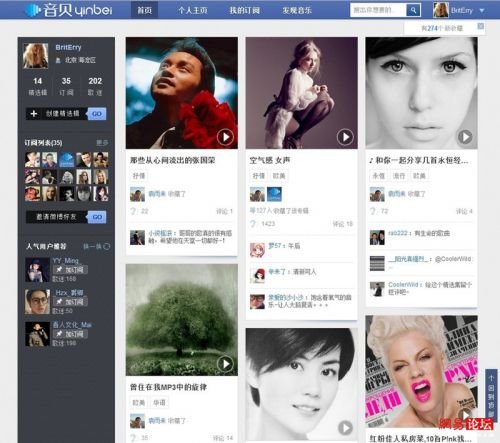Subscribe to the third popular user
Image resolution: width=500 pixels, height=443 pixels.
[x=70, y=334]
